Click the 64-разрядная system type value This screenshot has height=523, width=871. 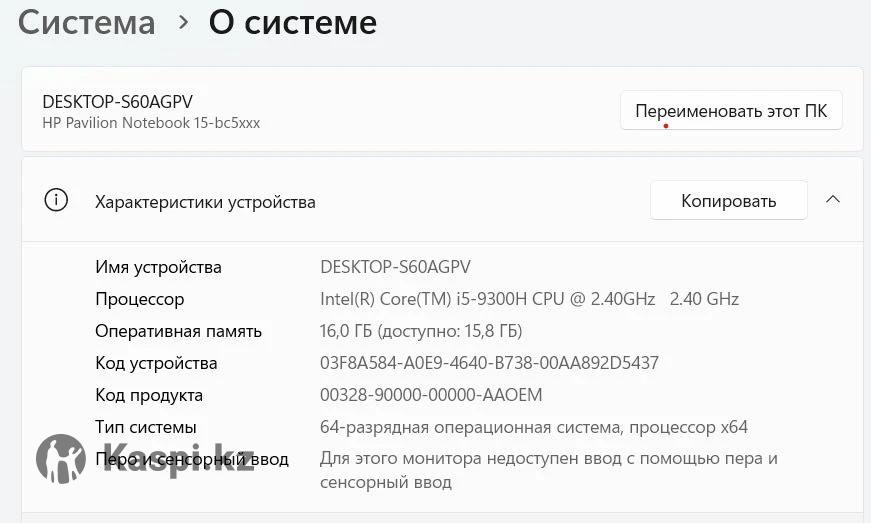533,427
